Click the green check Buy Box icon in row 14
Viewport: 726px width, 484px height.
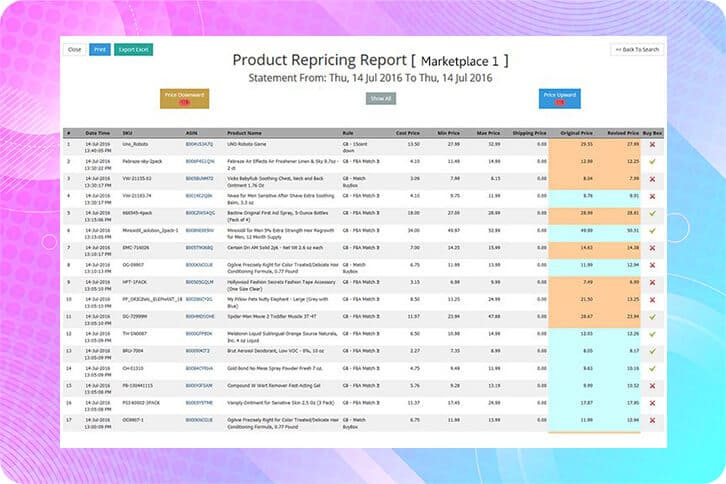tap(652, 369)
